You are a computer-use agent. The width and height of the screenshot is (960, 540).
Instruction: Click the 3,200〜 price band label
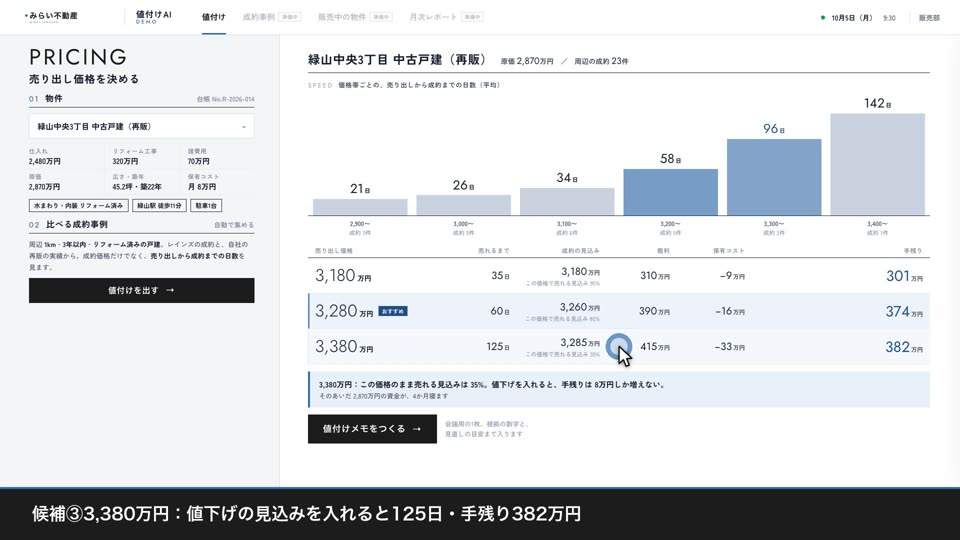click(670, 224)
